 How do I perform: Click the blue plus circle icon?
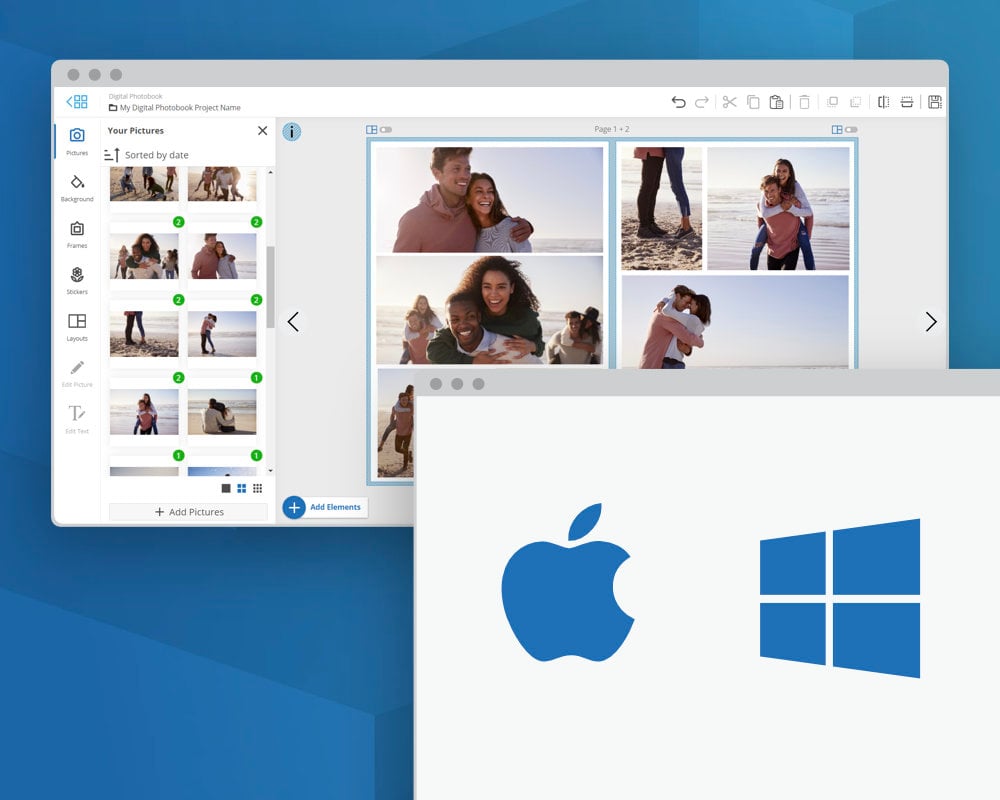point(294,508)
